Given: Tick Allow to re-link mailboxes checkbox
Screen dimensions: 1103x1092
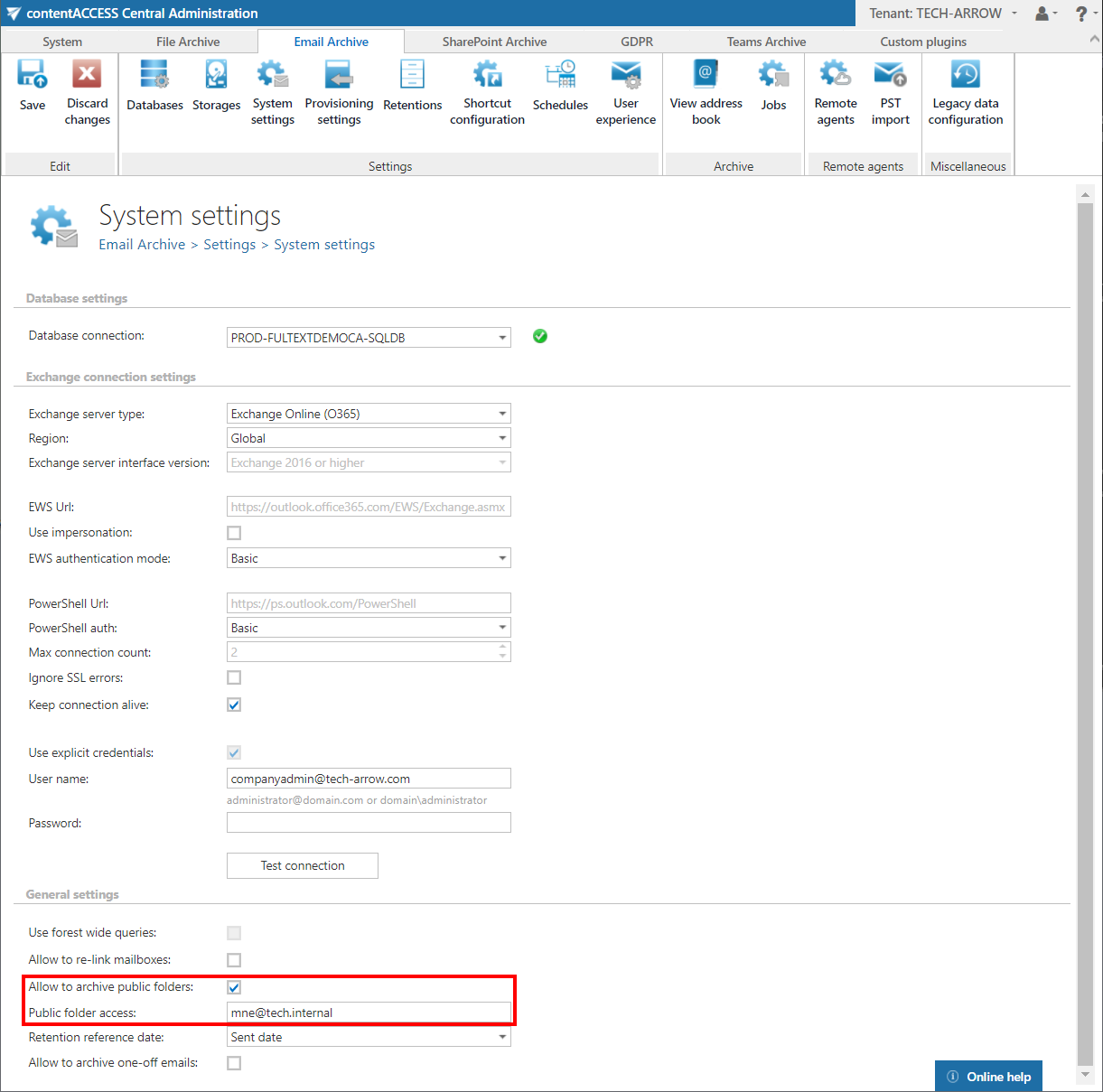Looking at the screenshot, I should [x=234, y=960].
